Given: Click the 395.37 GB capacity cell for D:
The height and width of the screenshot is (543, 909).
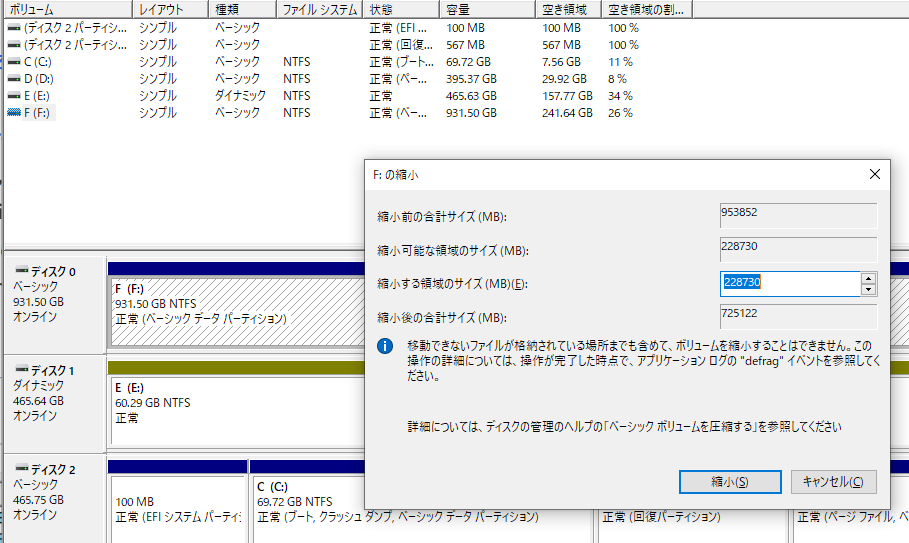Looking at the screenshot, I should 471,79.
